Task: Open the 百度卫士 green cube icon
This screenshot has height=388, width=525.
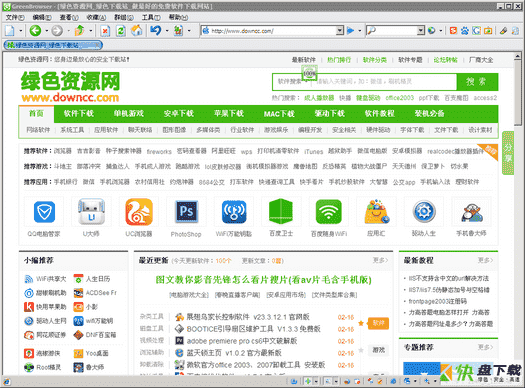Action: pos(281,212)
